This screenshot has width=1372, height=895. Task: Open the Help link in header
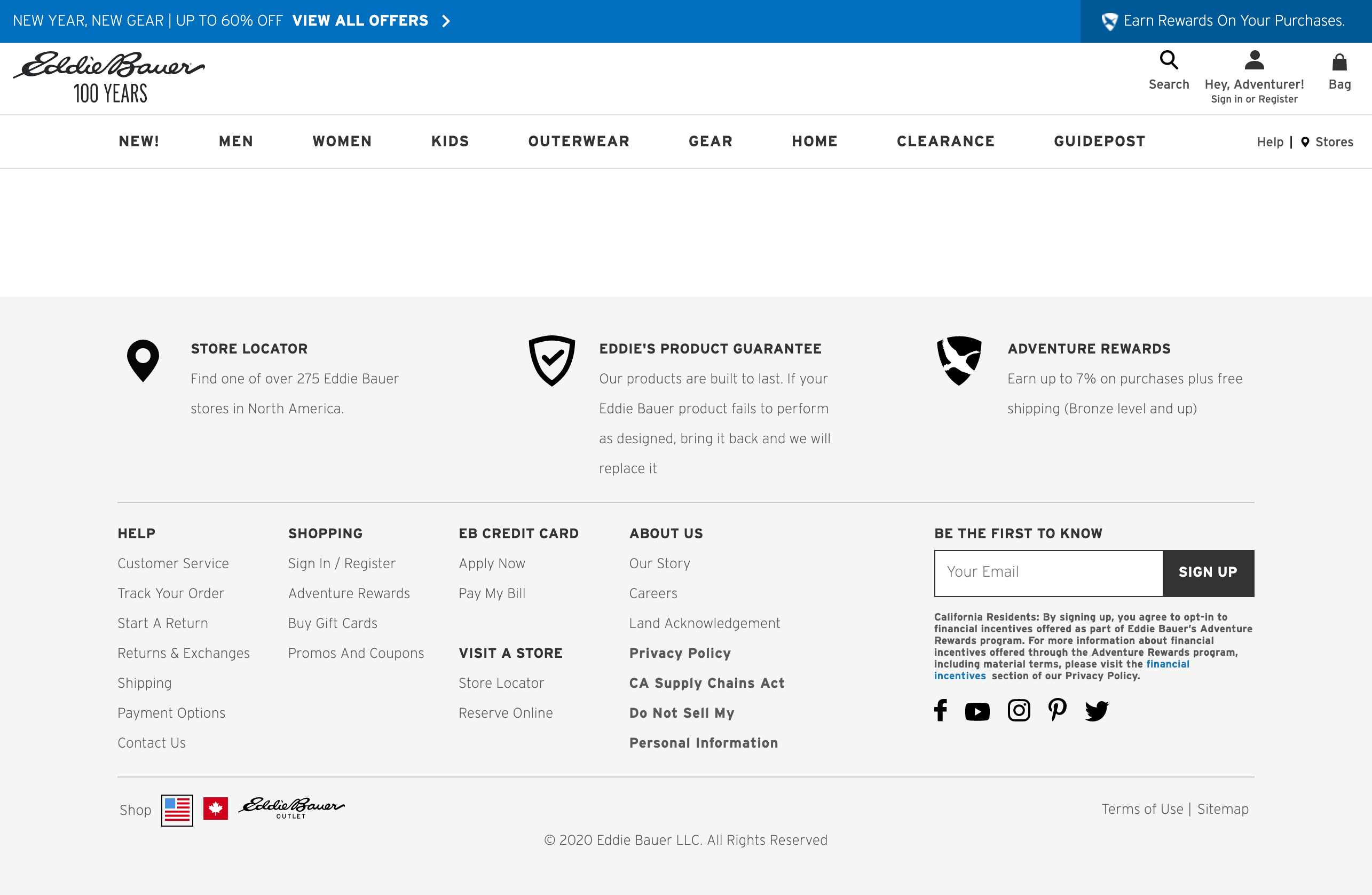1270,142
